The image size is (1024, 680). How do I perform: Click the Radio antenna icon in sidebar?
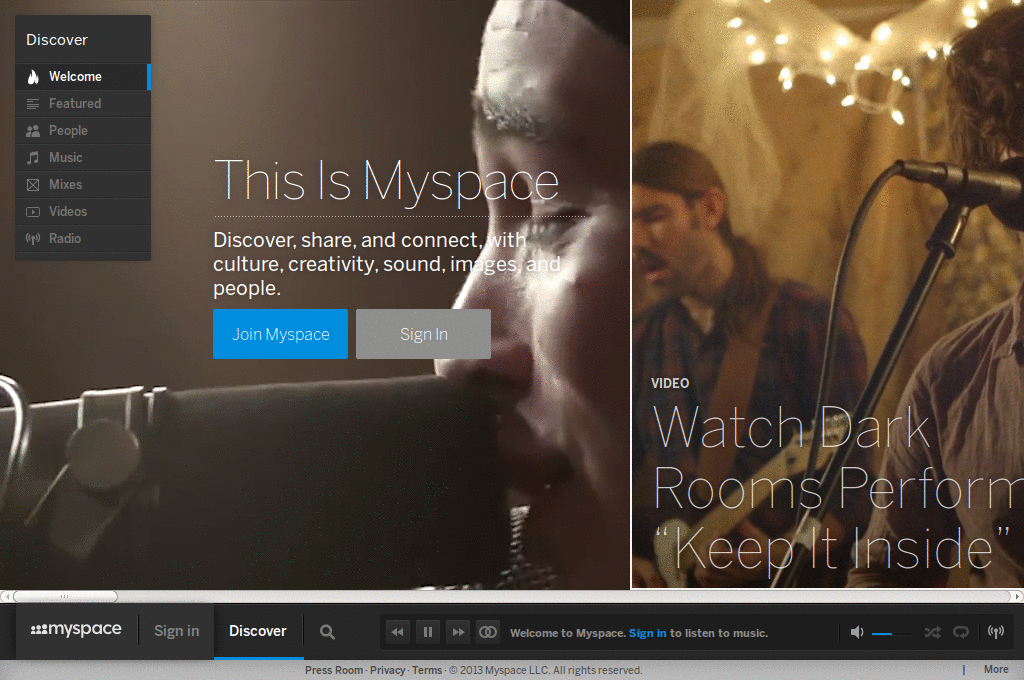point(33,238)
